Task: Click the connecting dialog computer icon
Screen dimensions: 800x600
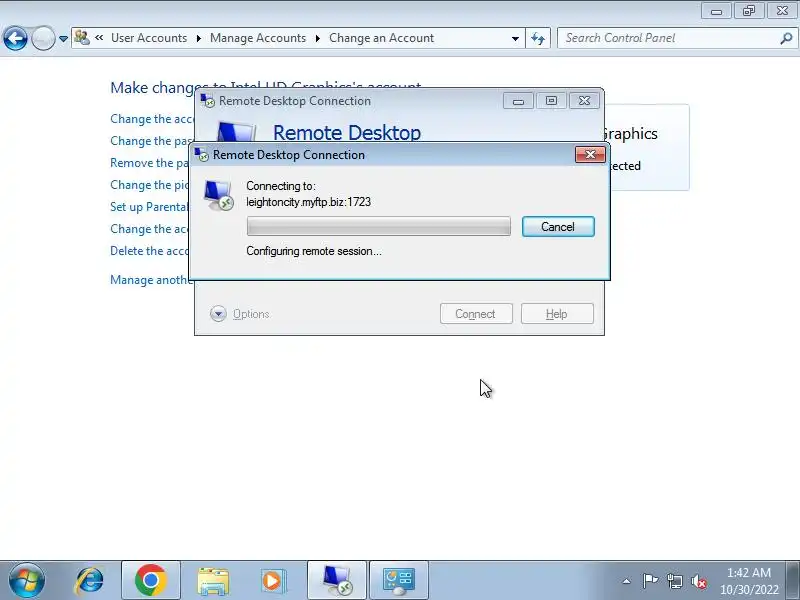Action: coord(218,195)
